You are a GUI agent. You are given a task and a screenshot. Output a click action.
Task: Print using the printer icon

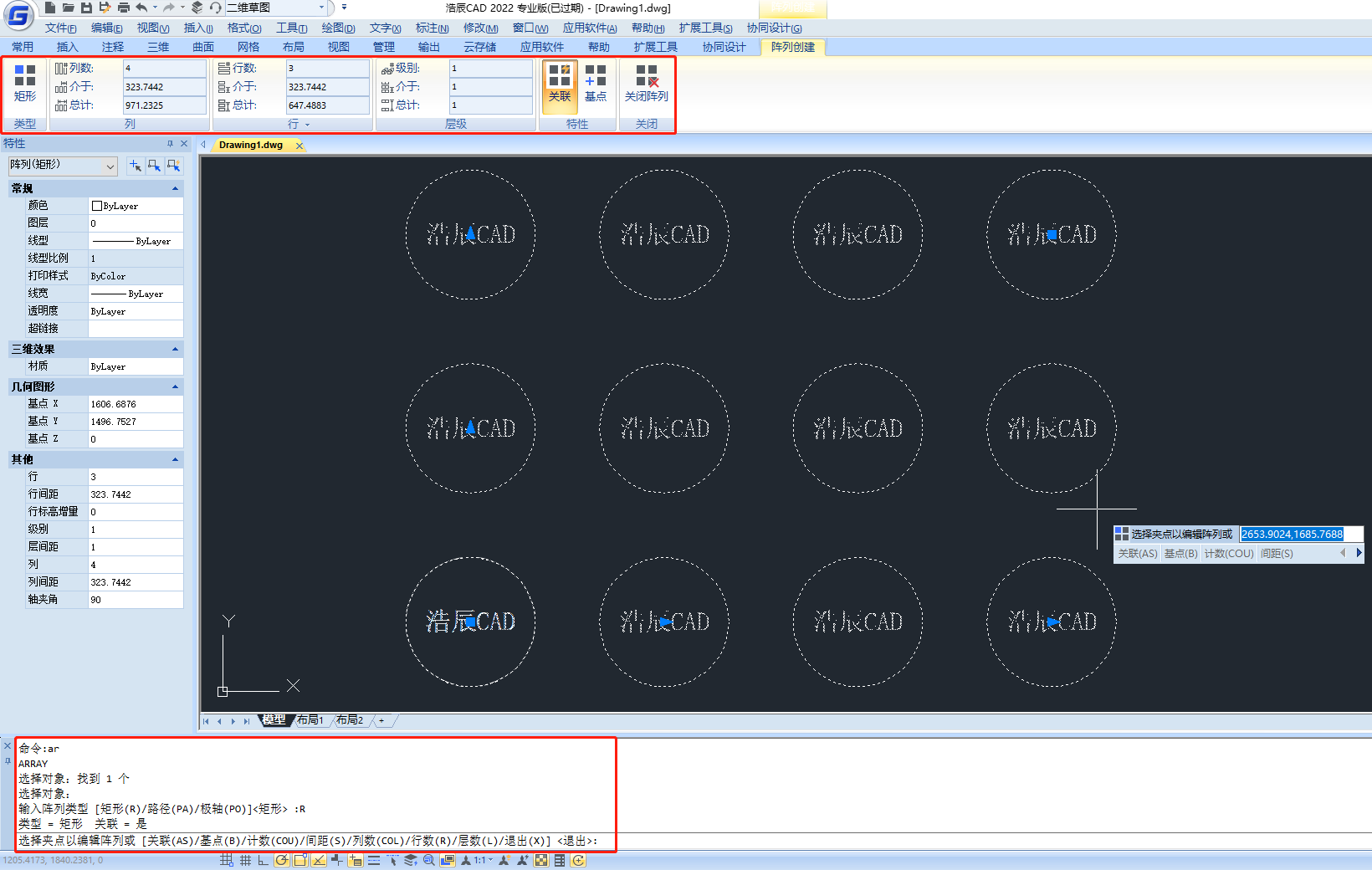pyautogui.click(x=123, y=8)
